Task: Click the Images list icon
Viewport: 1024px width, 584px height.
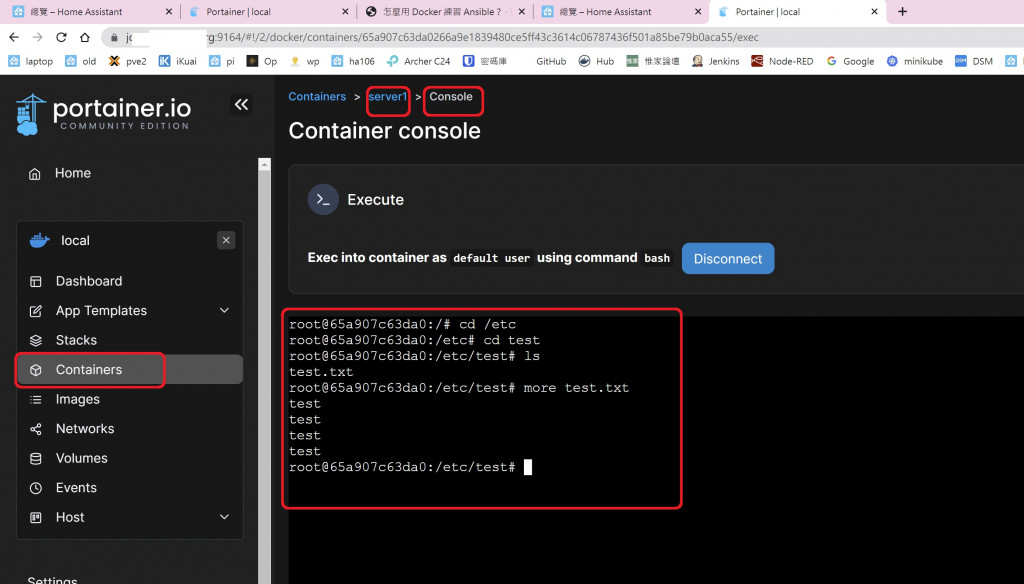Action: [36, 400]
